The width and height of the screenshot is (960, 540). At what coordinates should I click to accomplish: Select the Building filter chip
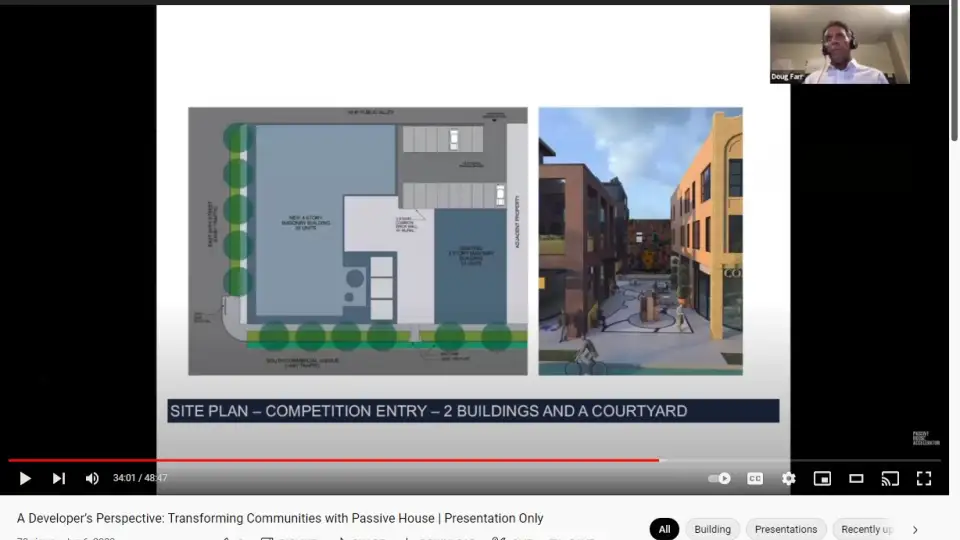[712, 529]
